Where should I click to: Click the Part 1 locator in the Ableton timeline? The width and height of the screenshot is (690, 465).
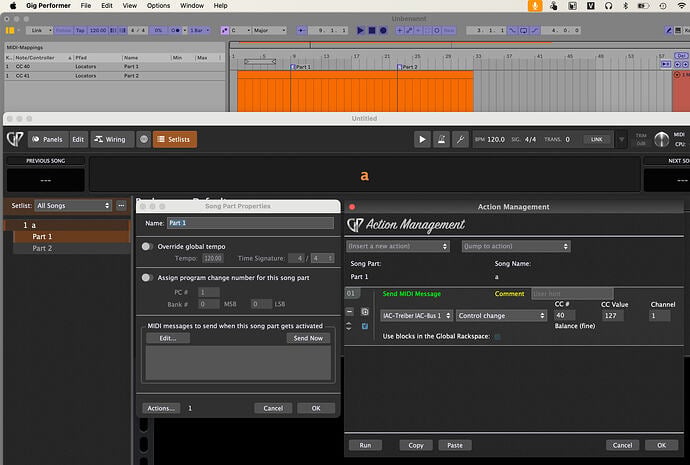click(x=301, y=67)
